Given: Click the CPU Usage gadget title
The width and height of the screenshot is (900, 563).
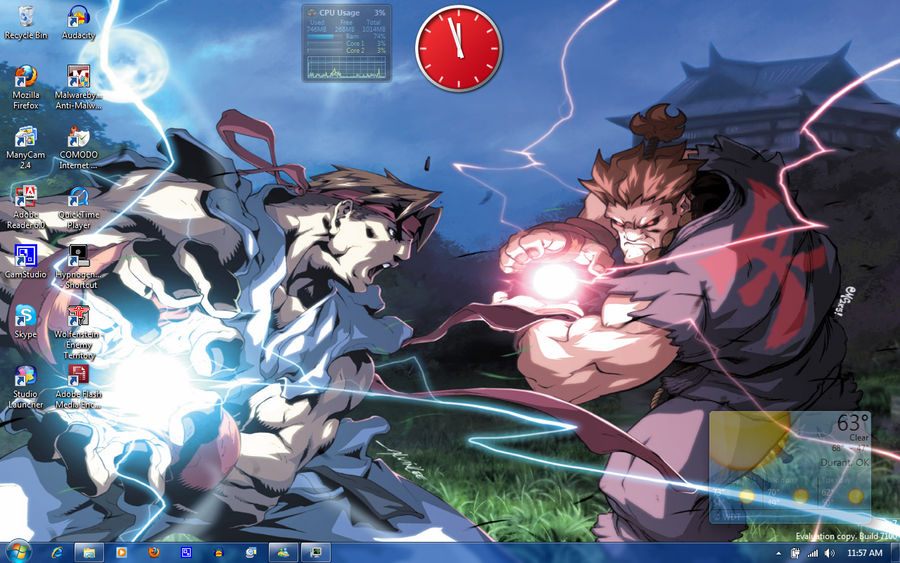Looking at the screenshot, I should point(339,13).
